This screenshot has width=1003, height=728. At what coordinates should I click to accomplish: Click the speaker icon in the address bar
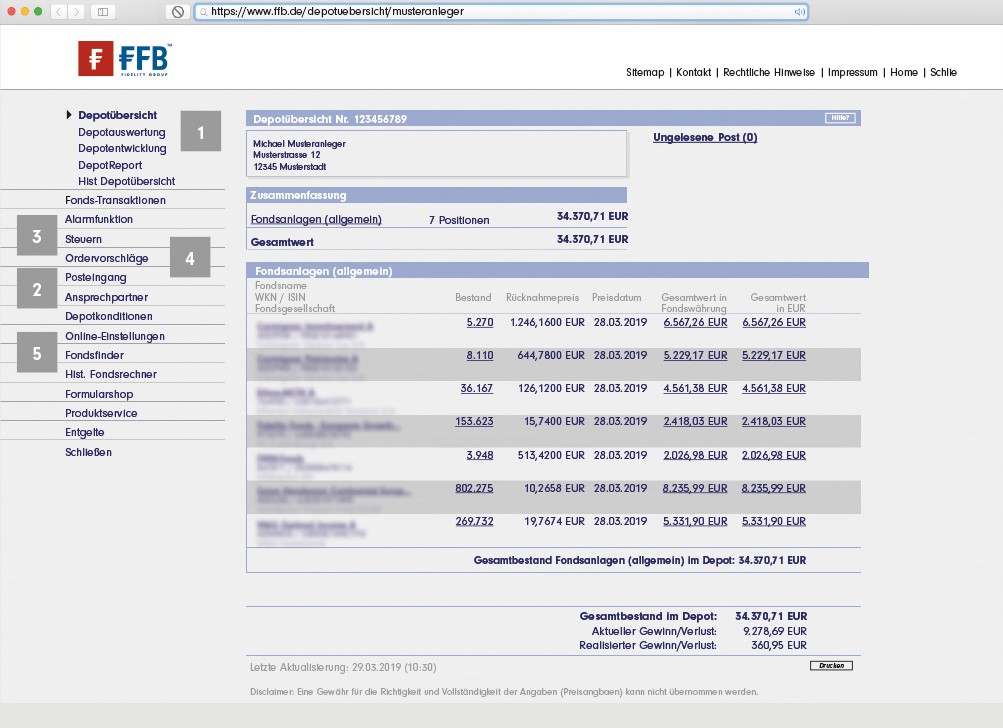pyautogui.click(x=798, y=13)
